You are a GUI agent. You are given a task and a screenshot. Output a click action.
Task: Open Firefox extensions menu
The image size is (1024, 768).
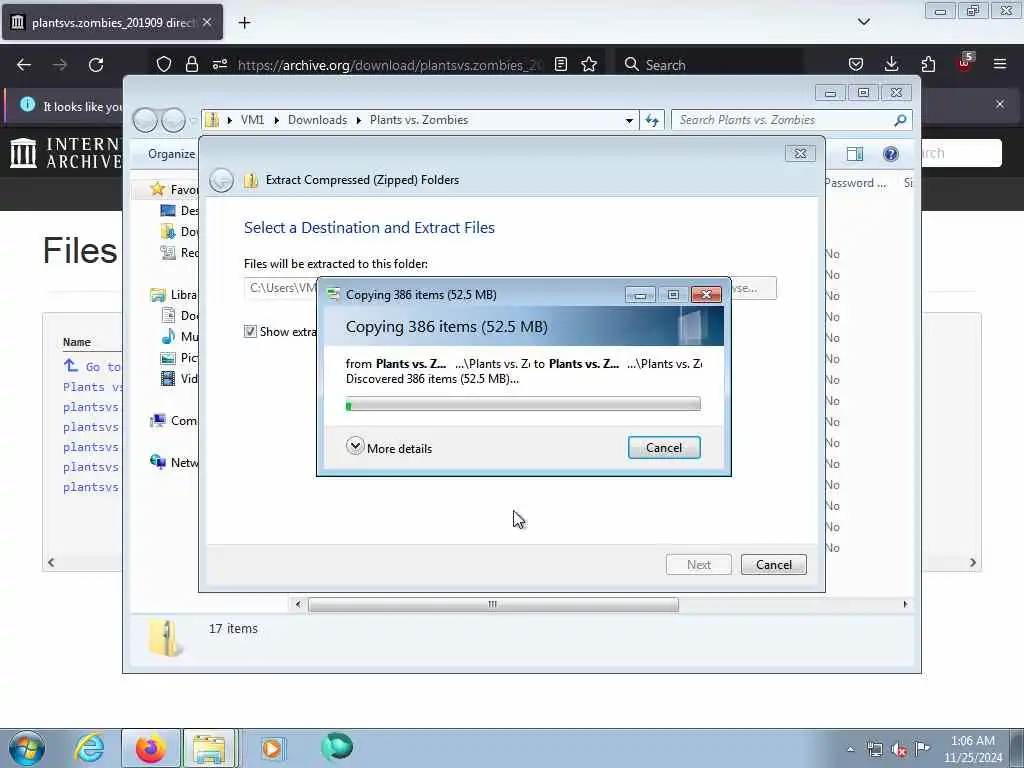tap(928, 64)
